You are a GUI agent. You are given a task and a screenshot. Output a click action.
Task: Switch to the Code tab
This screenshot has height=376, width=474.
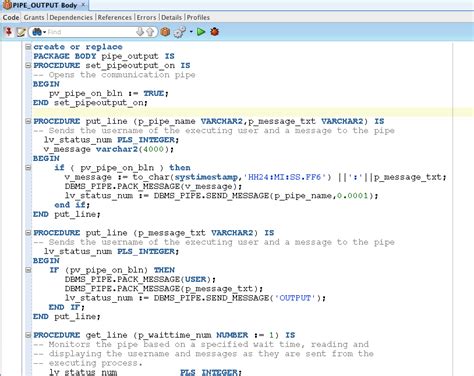click(11, 17)
